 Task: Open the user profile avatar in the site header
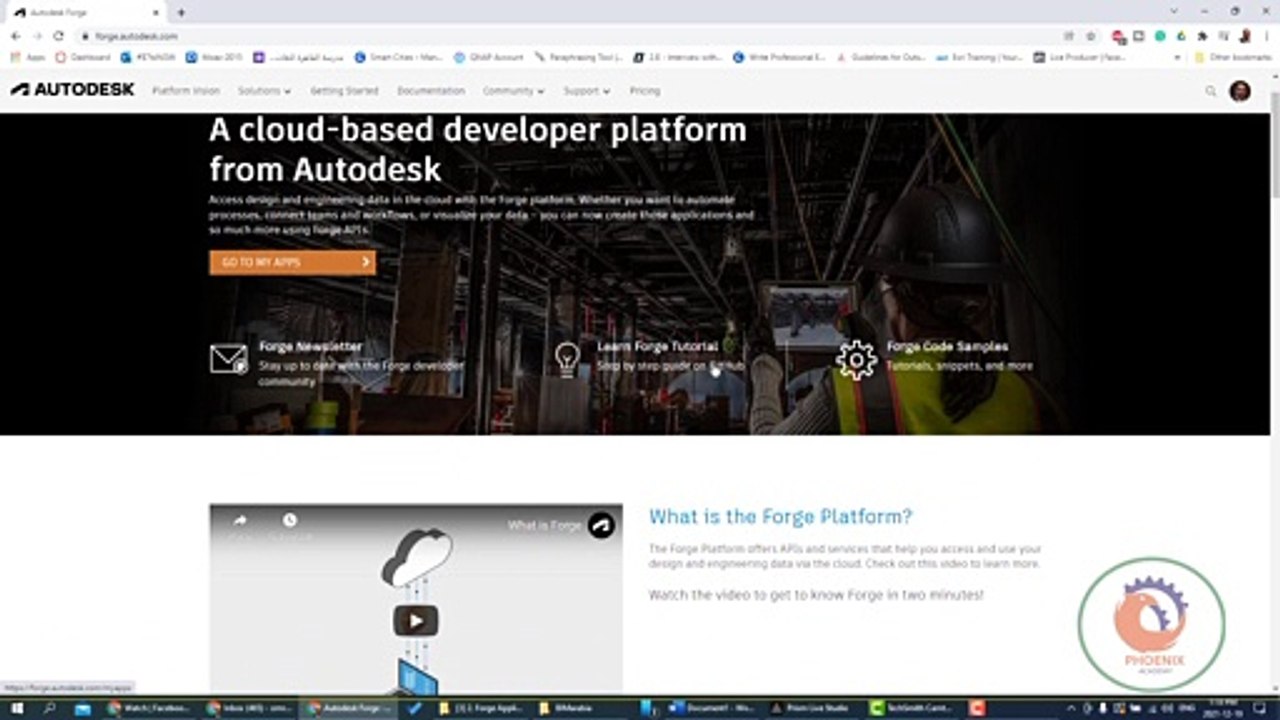1240,91
